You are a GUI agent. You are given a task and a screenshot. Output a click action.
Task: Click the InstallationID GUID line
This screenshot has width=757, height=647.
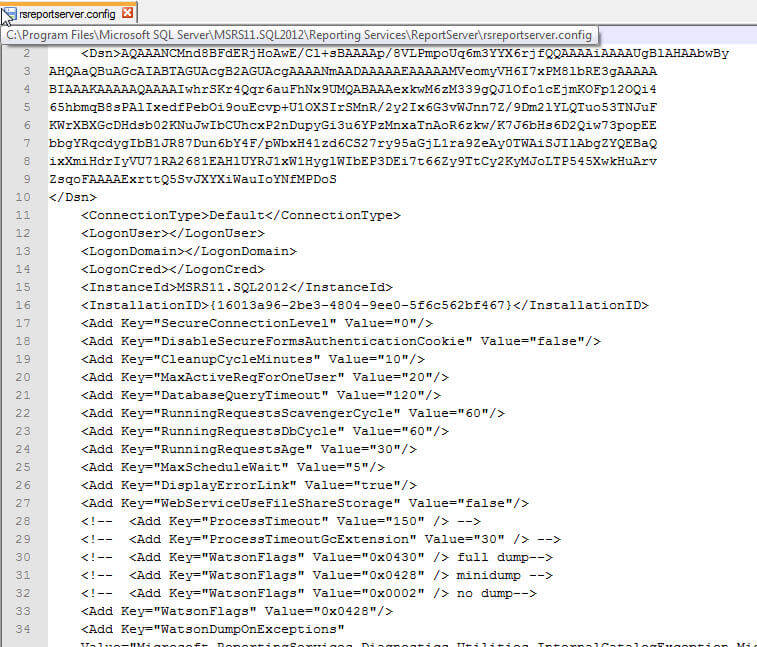click(x=364, y=305)
